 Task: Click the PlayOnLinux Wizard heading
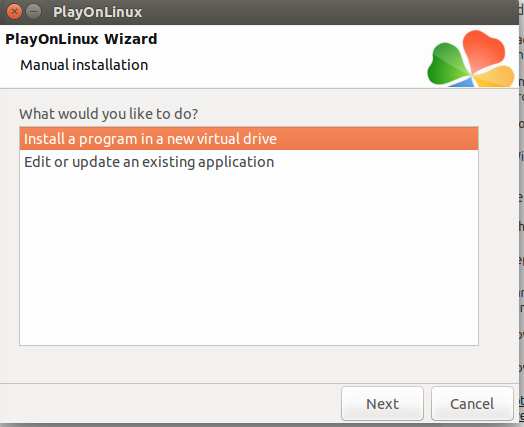point(81,39)
